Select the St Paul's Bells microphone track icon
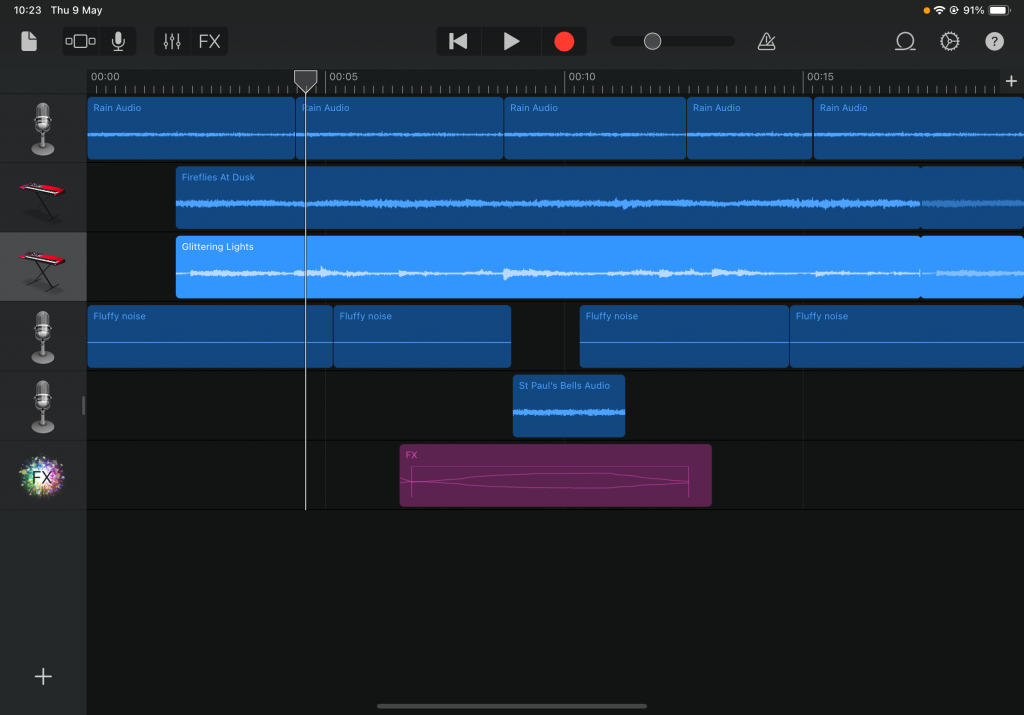1024x715 pixels. pyautogui.click(x=43, y=406)
